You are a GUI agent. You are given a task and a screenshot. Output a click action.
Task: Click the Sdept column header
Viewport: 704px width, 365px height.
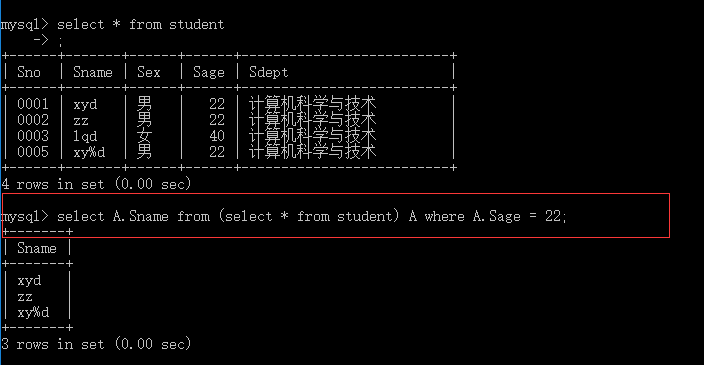[268, 73]
